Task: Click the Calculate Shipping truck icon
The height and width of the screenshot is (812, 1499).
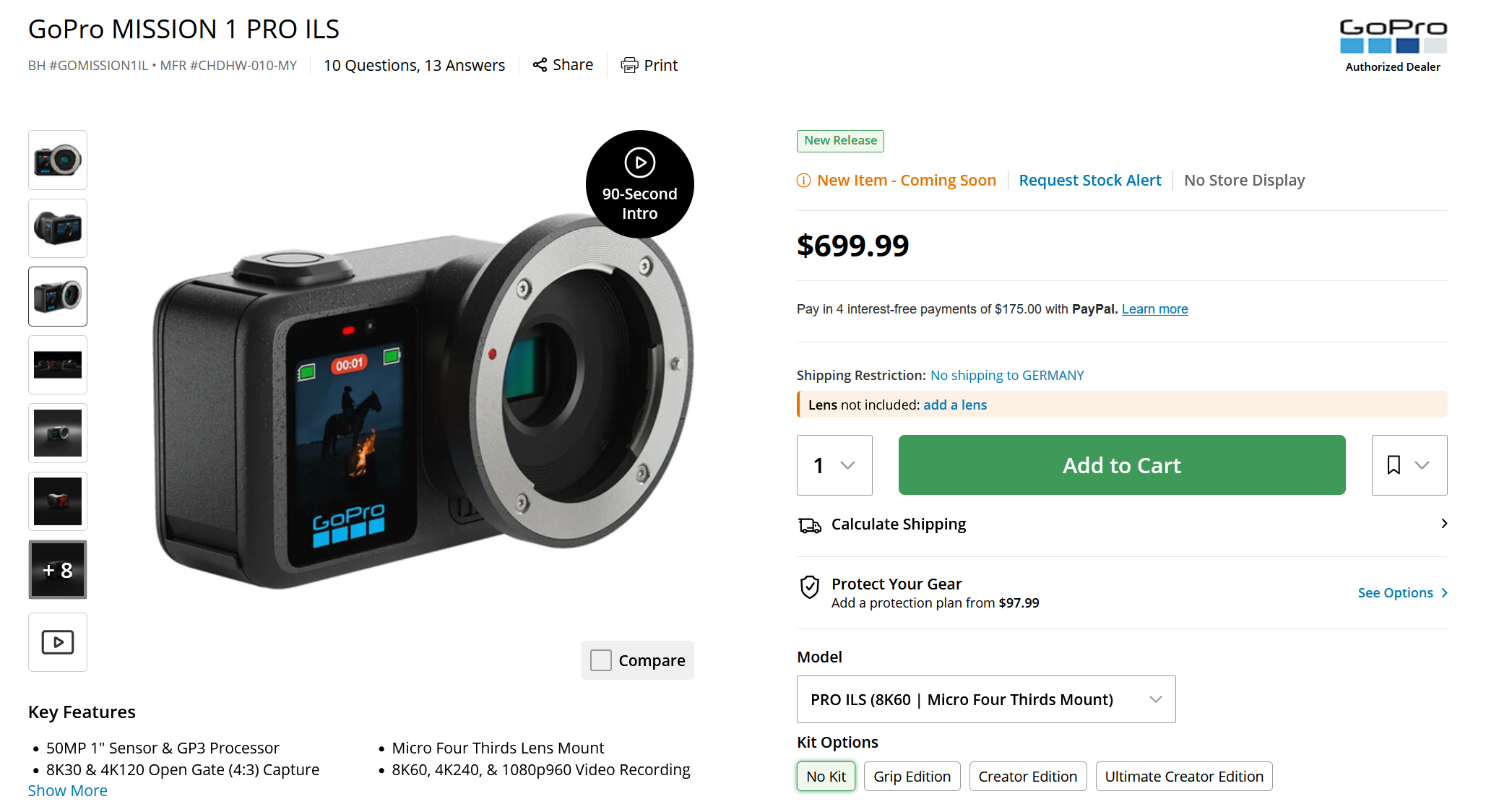Action: (810, 525)
